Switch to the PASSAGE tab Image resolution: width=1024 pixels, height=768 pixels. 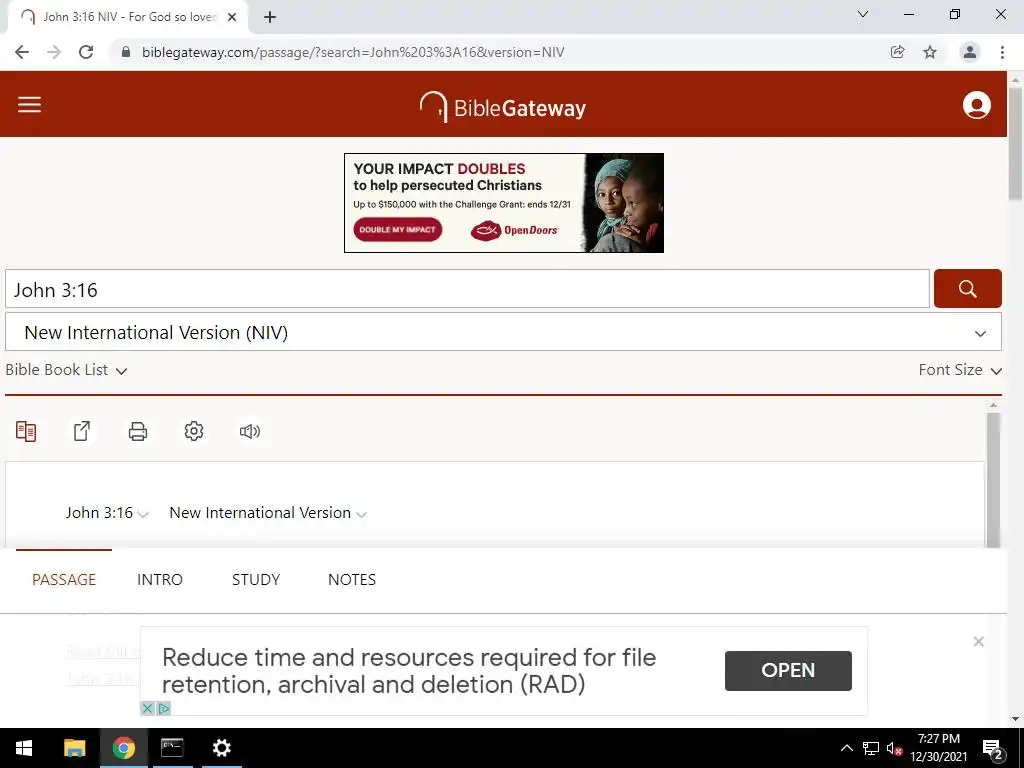(64, 579)
